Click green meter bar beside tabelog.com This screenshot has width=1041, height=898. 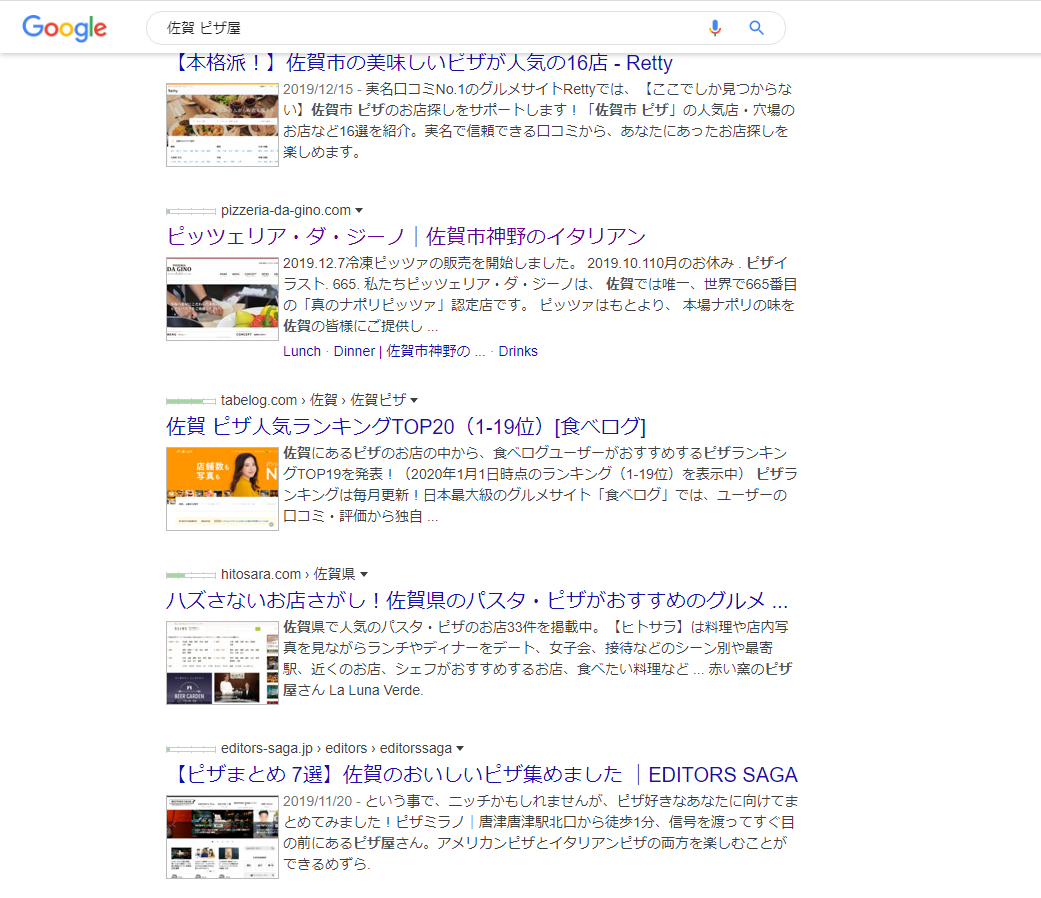[191, 401]
